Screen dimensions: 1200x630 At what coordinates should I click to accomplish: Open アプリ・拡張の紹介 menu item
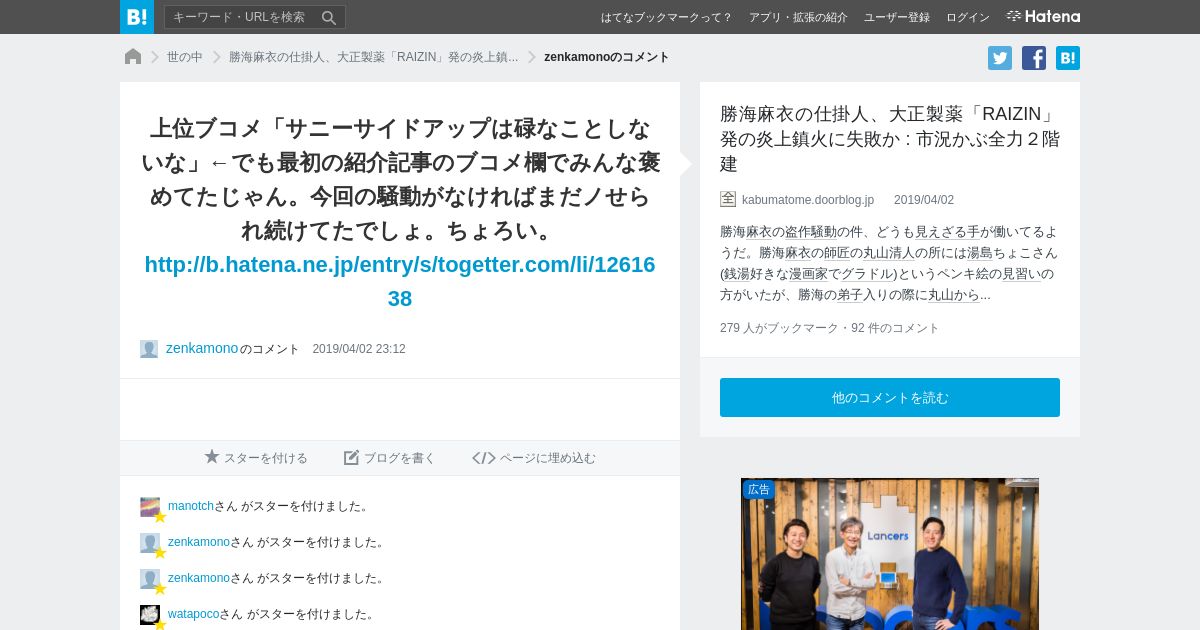click(798, 17)
